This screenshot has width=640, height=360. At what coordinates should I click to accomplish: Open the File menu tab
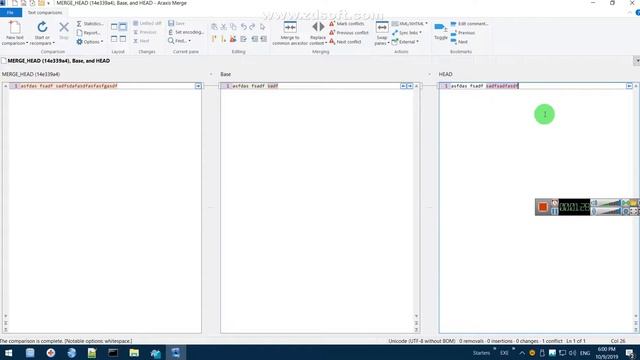[x=11, y=13]
